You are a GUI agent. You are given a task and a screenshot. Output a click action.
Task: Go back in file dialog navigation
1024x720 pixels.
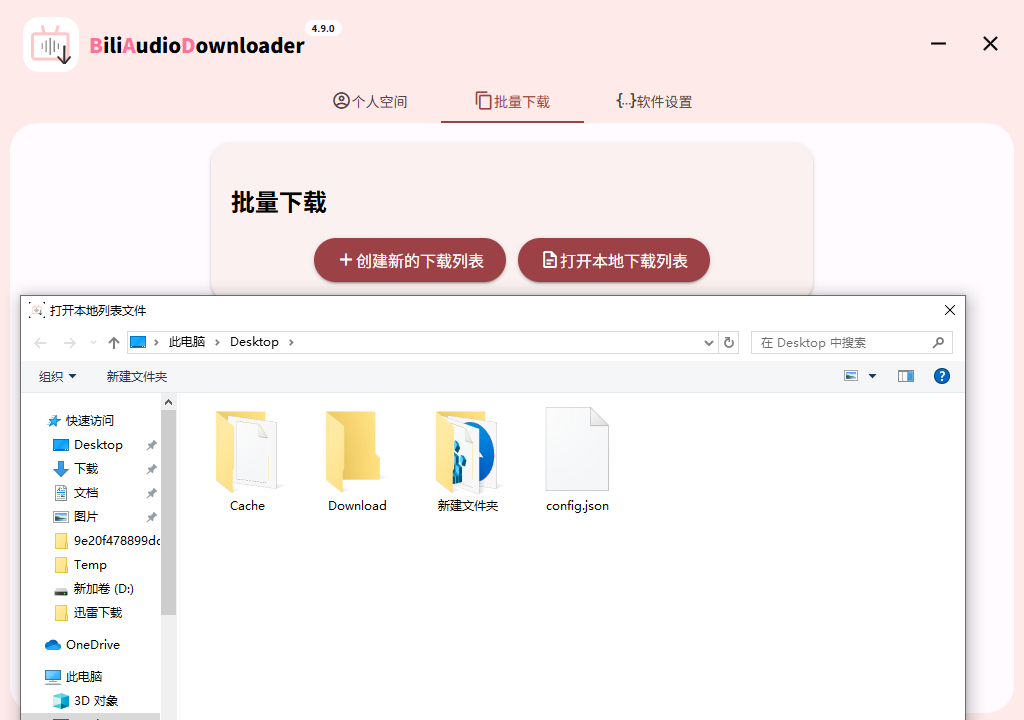coord(40,342)
